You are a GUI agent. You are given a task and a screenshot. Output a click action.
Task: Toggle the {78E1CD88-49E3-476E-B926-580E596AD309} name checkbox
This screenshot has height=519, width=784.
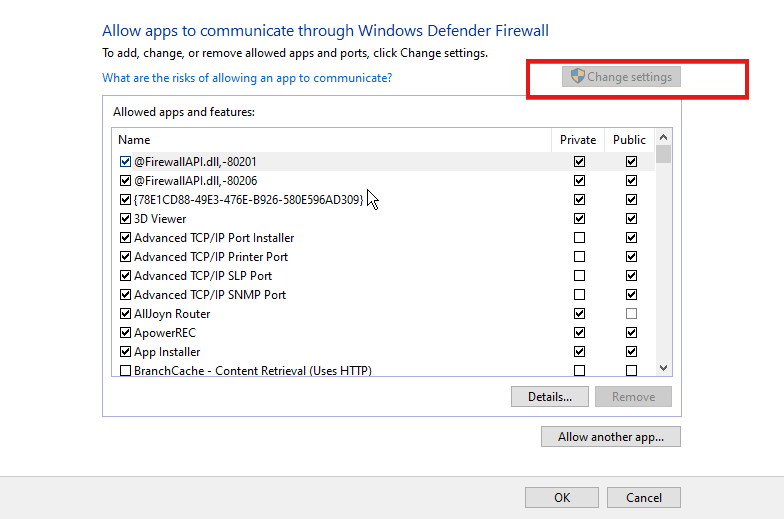pos(125,200)
